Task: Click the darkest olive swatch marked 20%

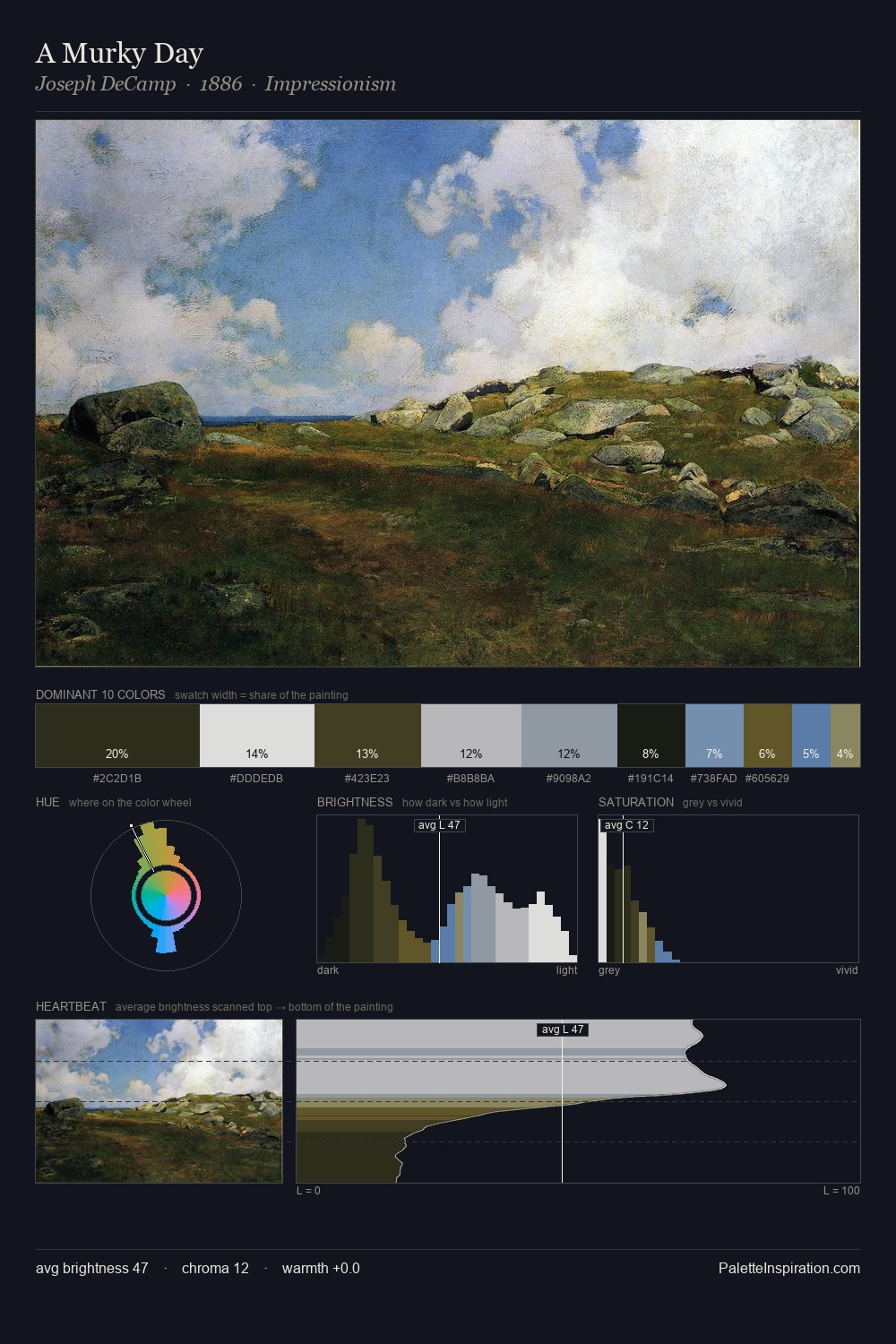Action: tap(117, 736)
